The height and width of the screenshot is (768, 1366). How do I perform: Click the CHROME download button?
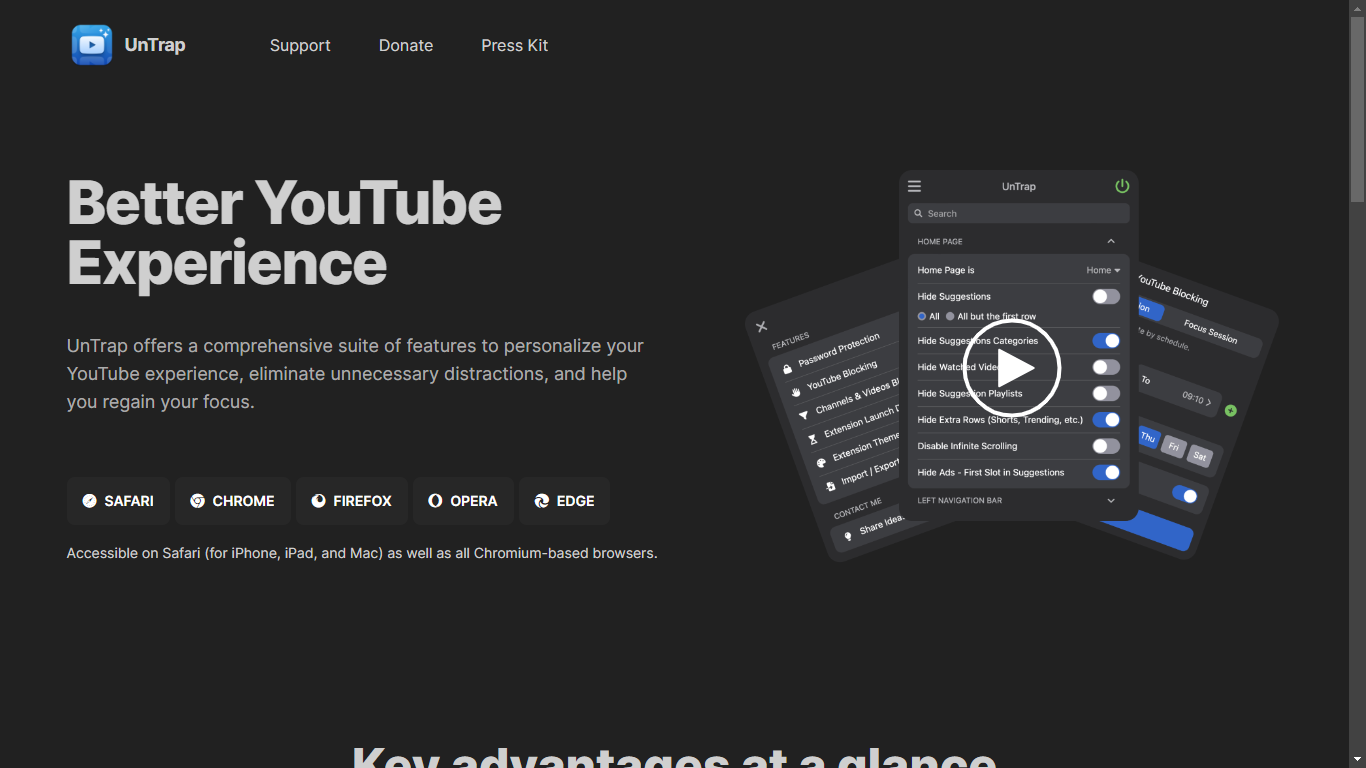[x=233, y=501]
